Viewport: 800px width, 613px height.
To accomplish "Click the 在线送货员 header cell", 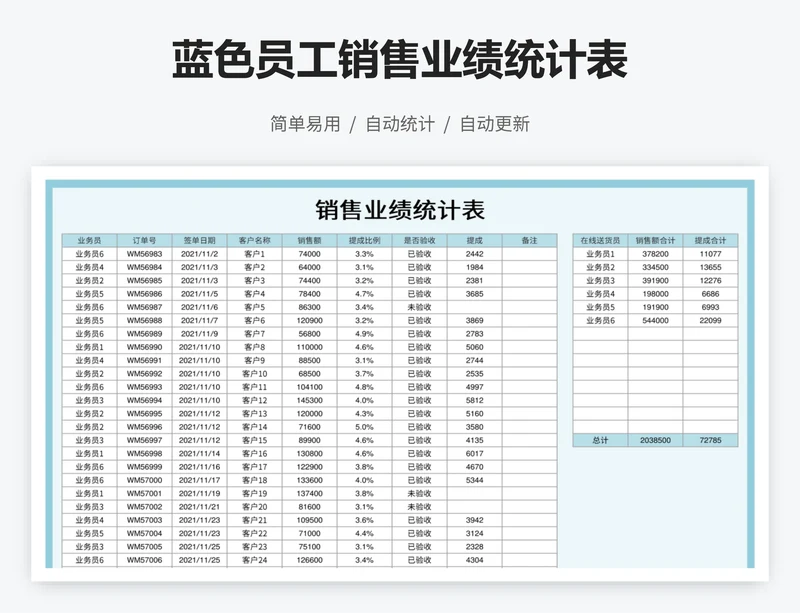I will 600,240.
